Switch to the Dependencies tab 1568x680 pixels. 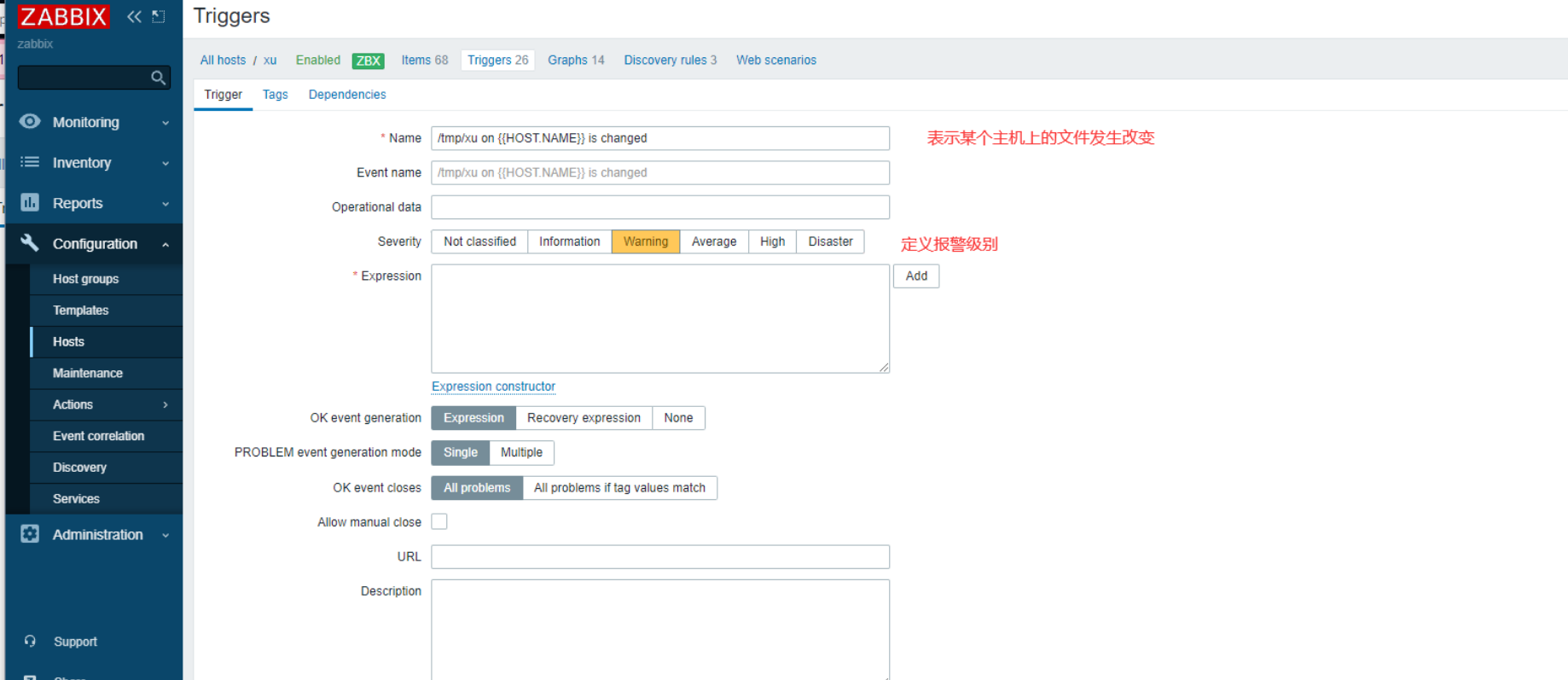tap(347, 95)
